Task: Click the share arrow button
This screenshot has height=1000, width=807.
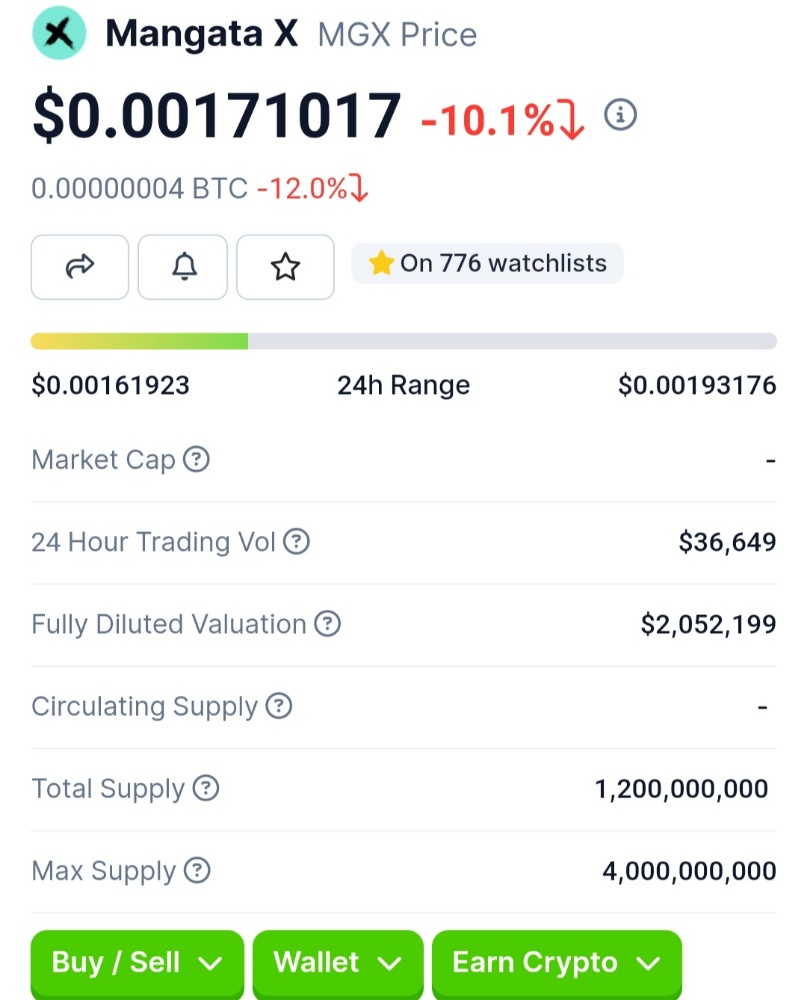Action: click(x=80, y=266)
